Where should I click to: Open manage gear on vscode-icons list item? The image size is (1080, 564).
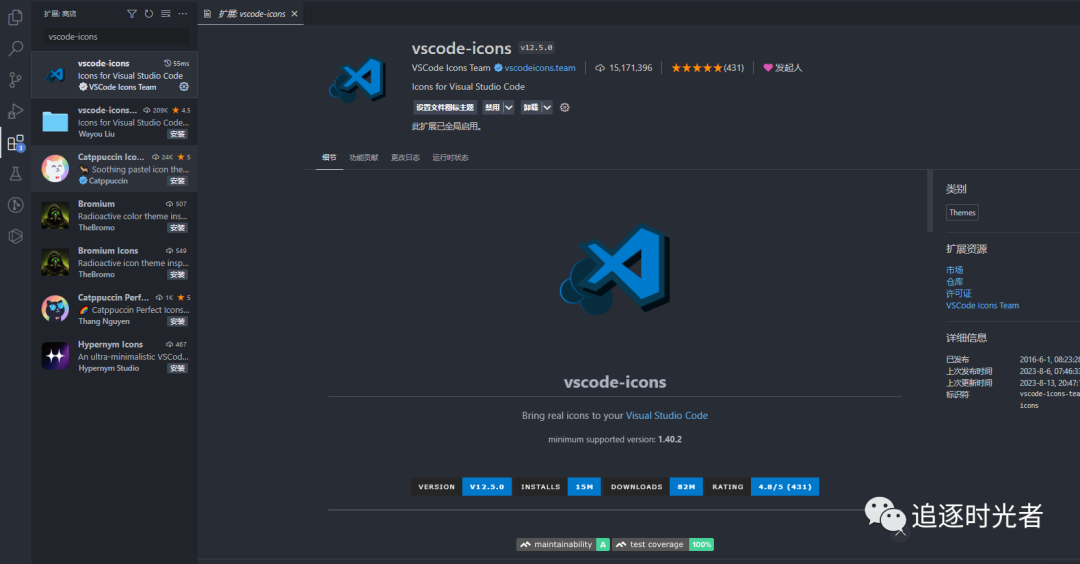point(184,87)
